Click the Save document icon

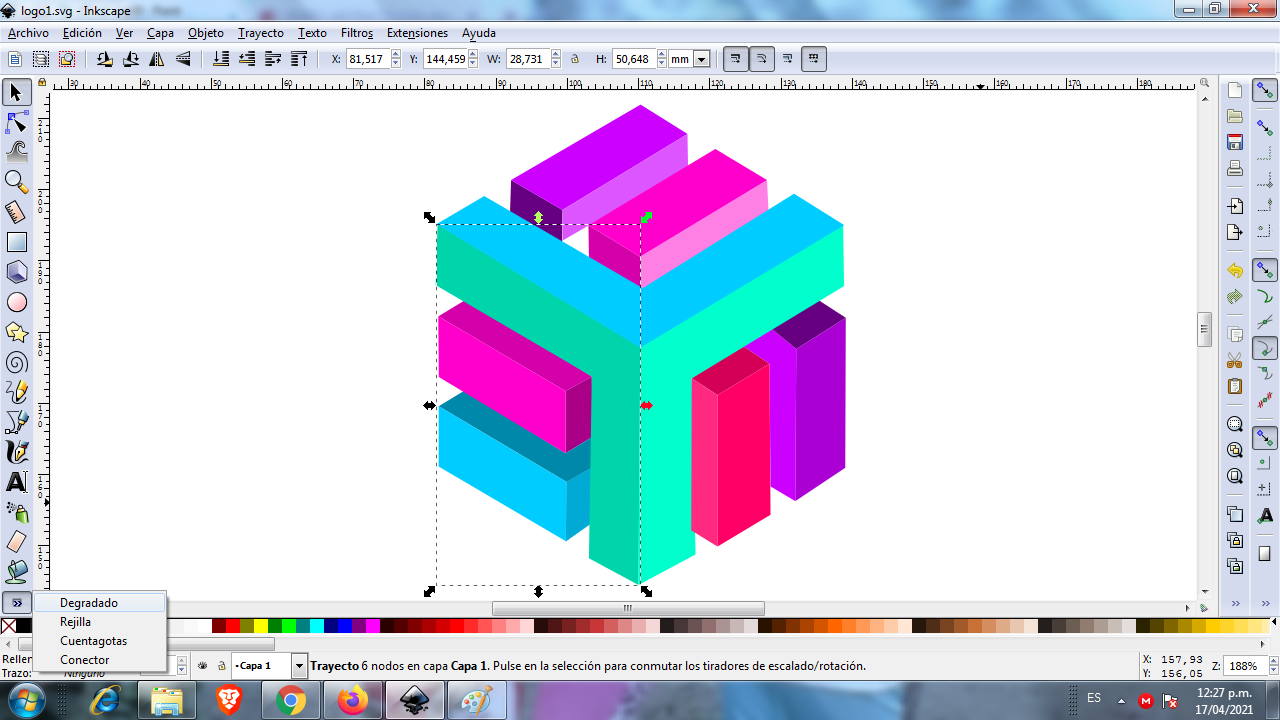coord(1235,142)
